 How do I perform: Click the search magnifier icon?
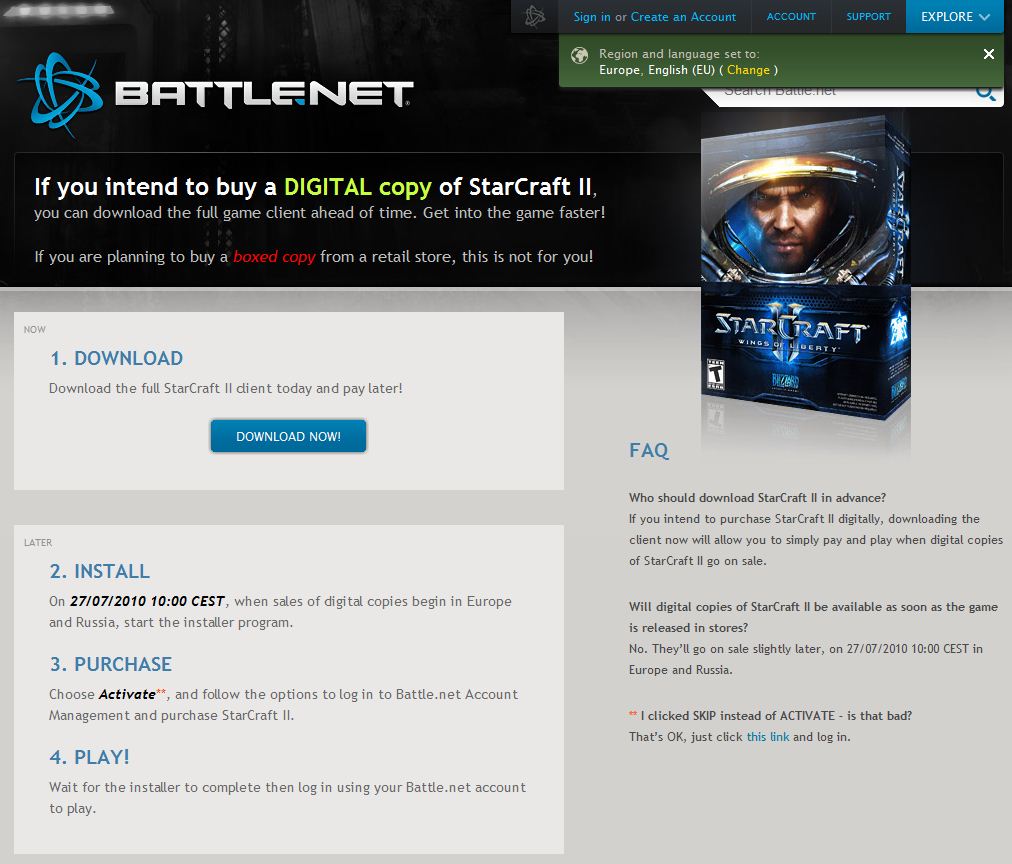pyautogui.click(x=986, y=94)
